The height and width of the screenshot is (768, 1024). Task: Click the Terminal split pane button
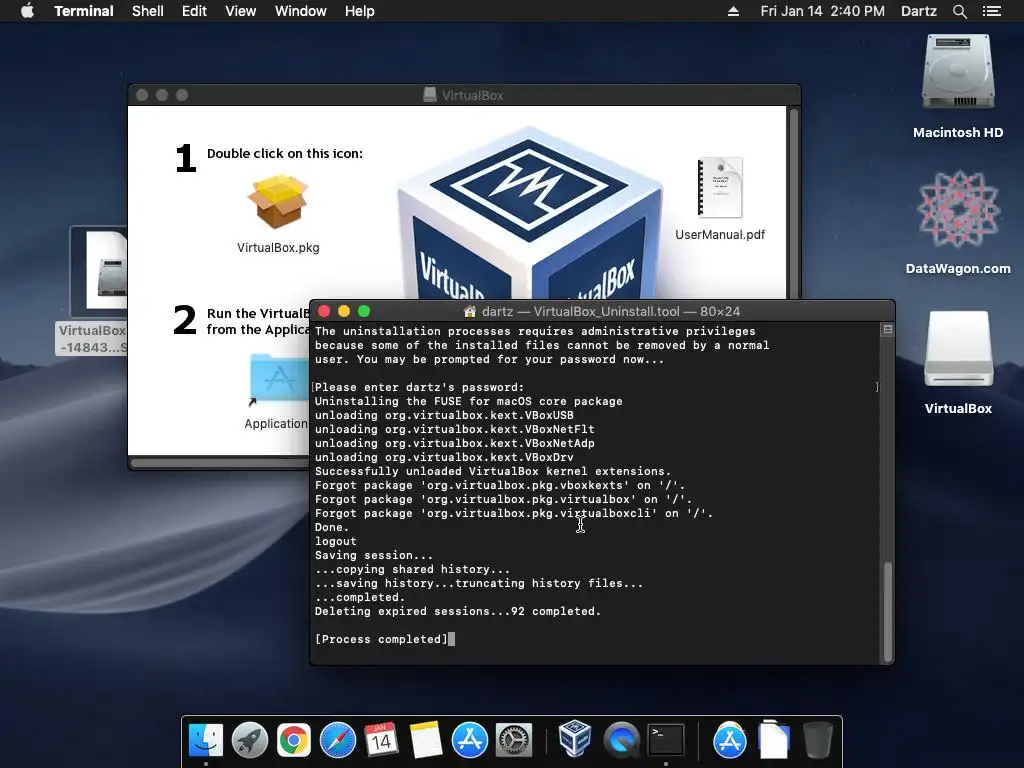(x=888, y=330)
